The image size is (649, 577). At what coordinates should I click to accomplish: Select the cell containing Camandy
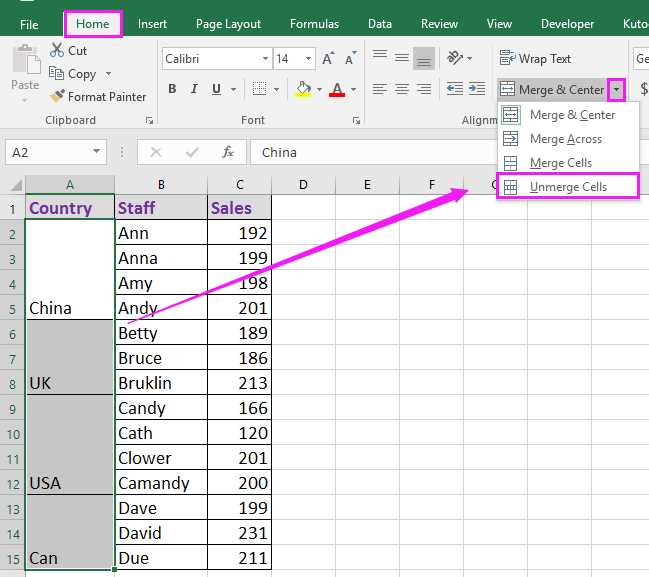click(x=161, y=482)
